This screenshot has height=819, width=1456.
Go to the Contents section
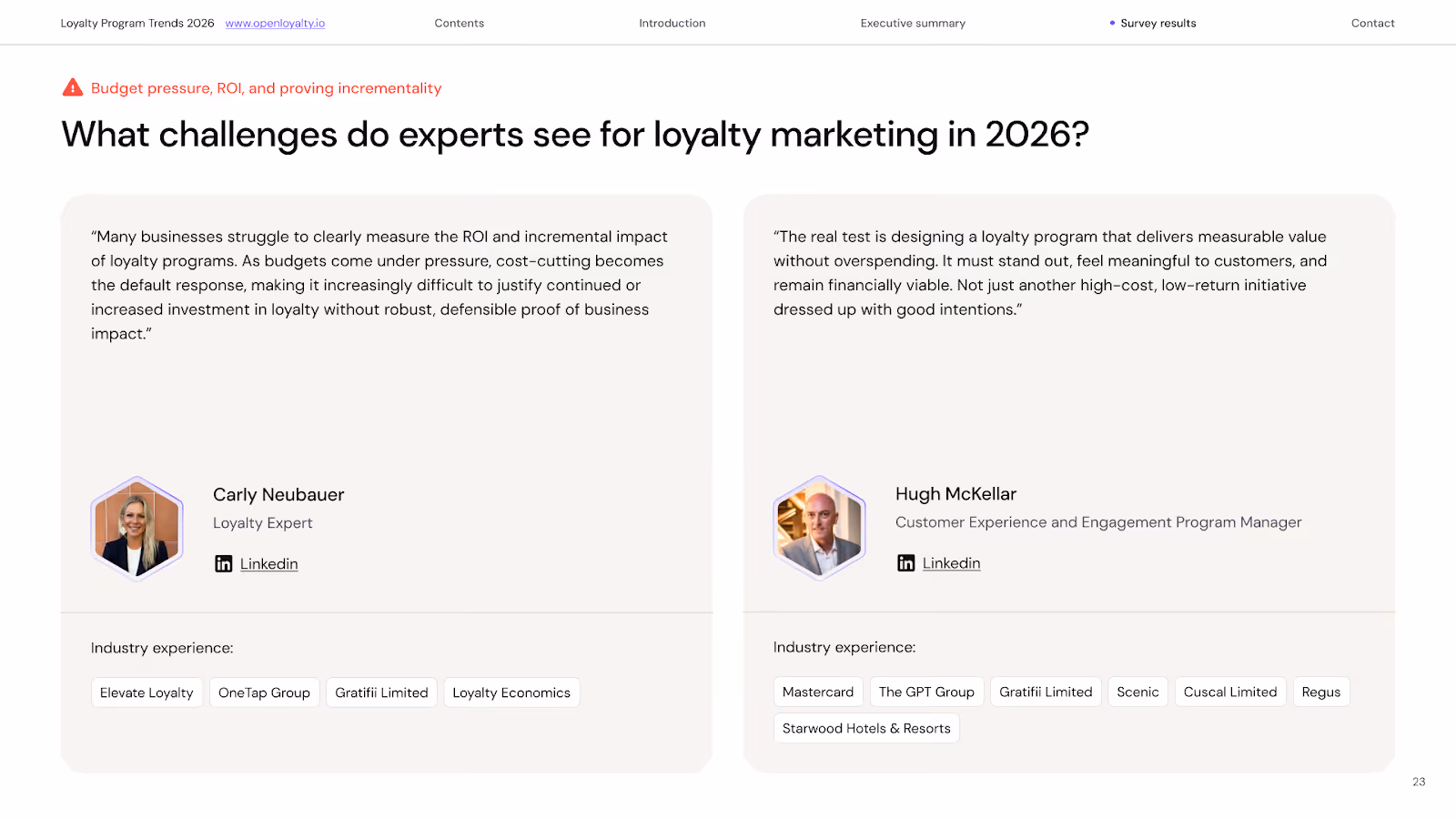460,24
